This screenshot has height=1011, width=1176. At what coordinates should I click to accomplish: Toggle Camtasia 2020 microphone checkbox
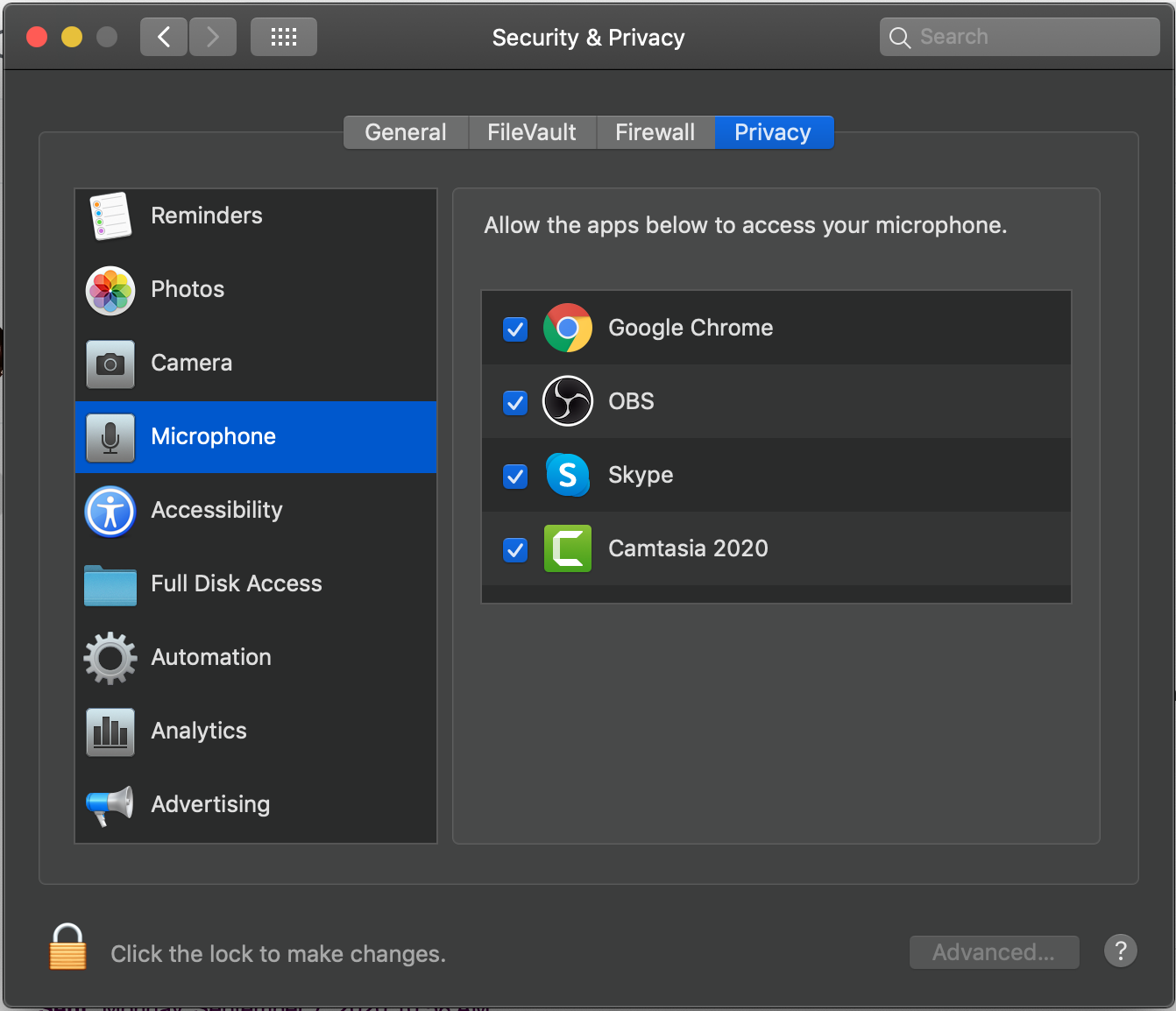pos(515,550)
